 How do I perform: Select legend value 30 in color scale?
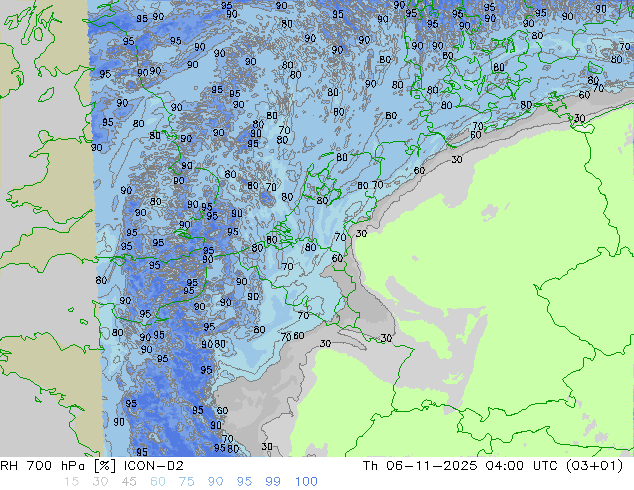(x=100, y=482)
